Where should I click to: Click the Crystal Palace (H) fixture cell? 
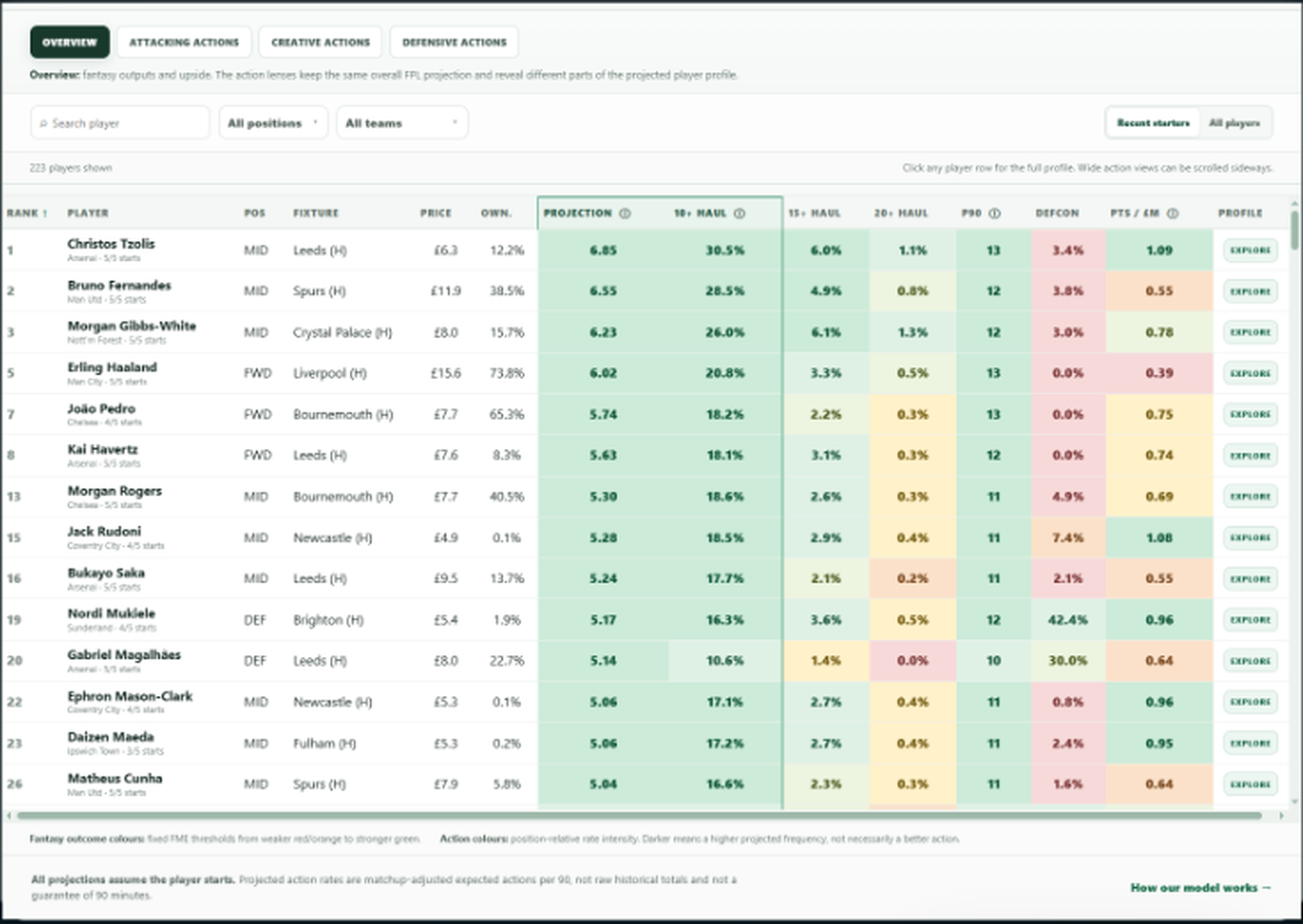point(343,332)
